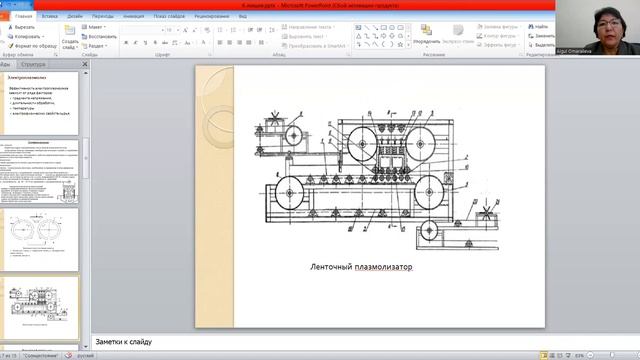Open Заливка фигуры shape fill
The image size is (640, 360).
click(499, 27)
